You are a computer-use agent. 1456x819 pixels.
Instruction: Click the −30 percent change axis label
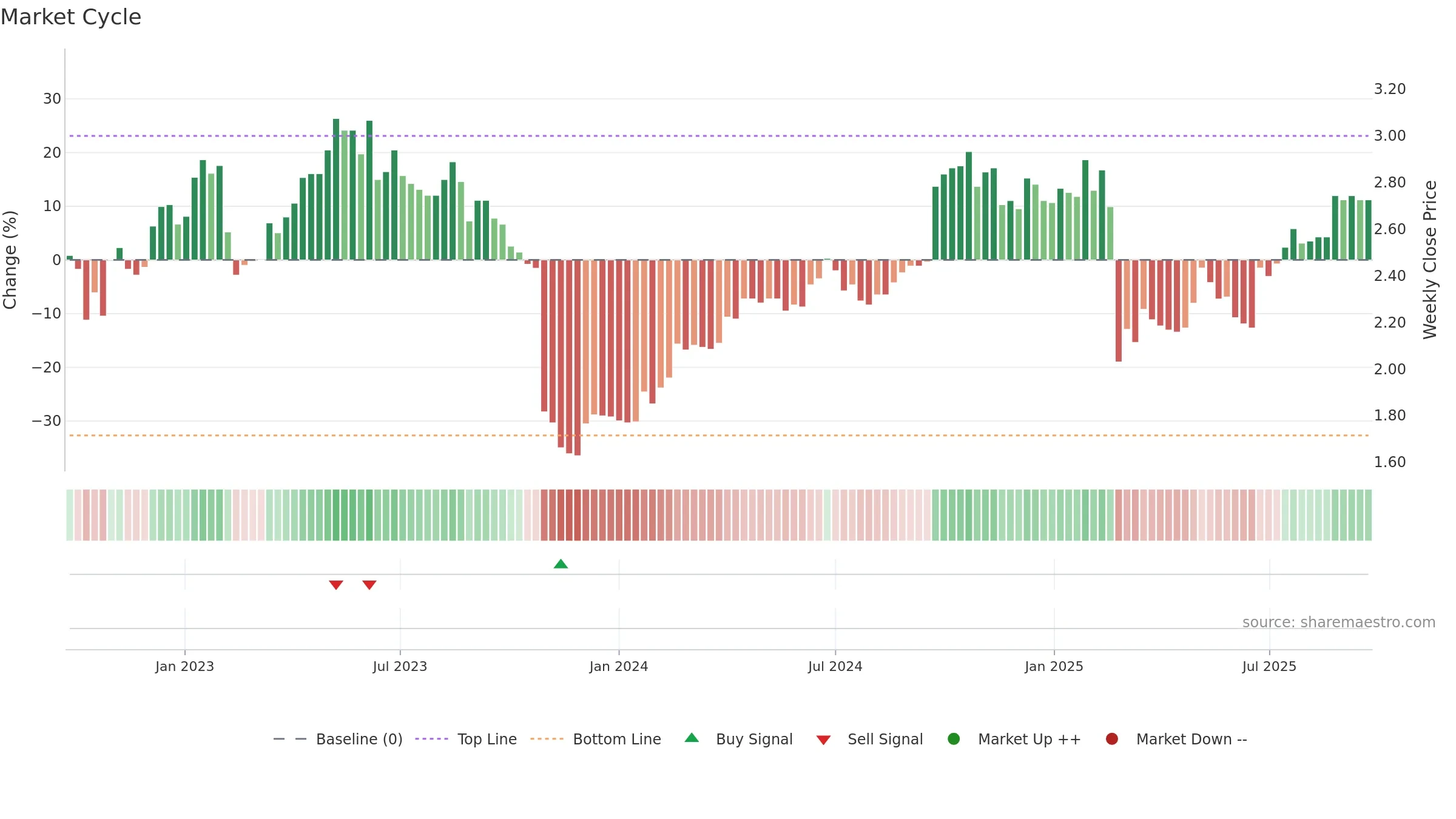click(47, 421)
